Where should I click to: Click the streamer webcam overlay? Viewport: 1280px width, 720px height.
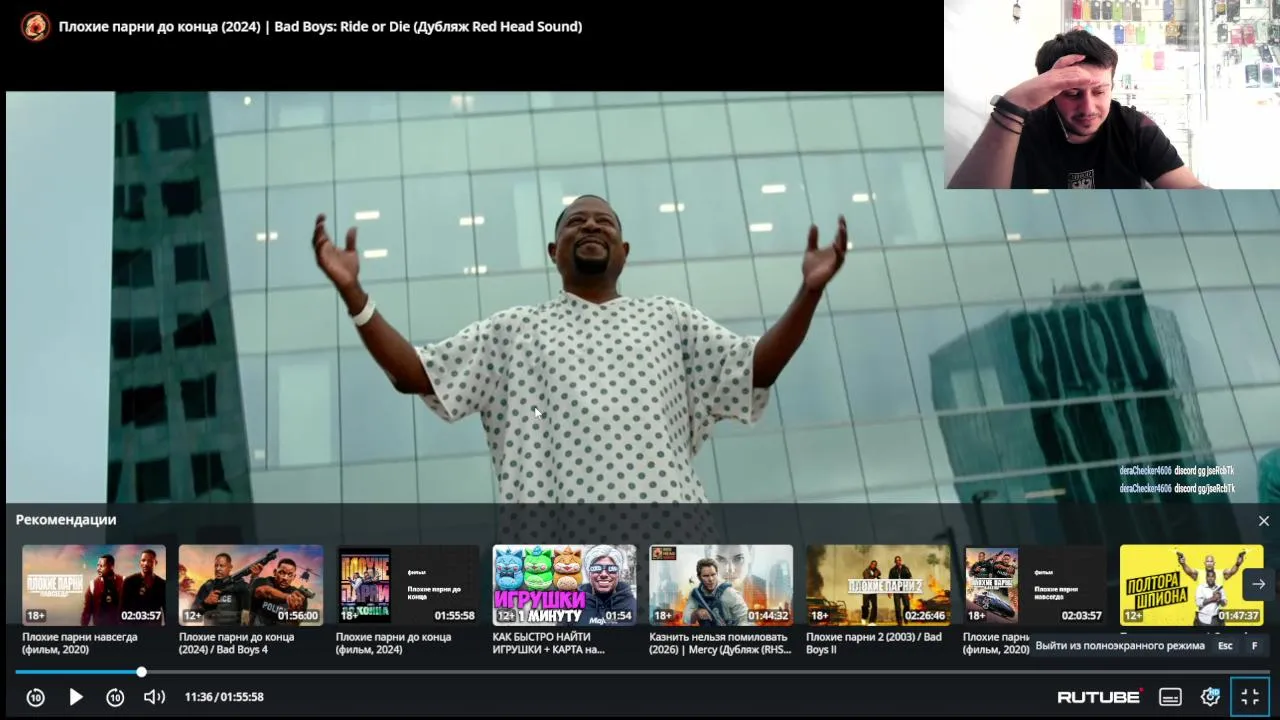pos(1112,94)
